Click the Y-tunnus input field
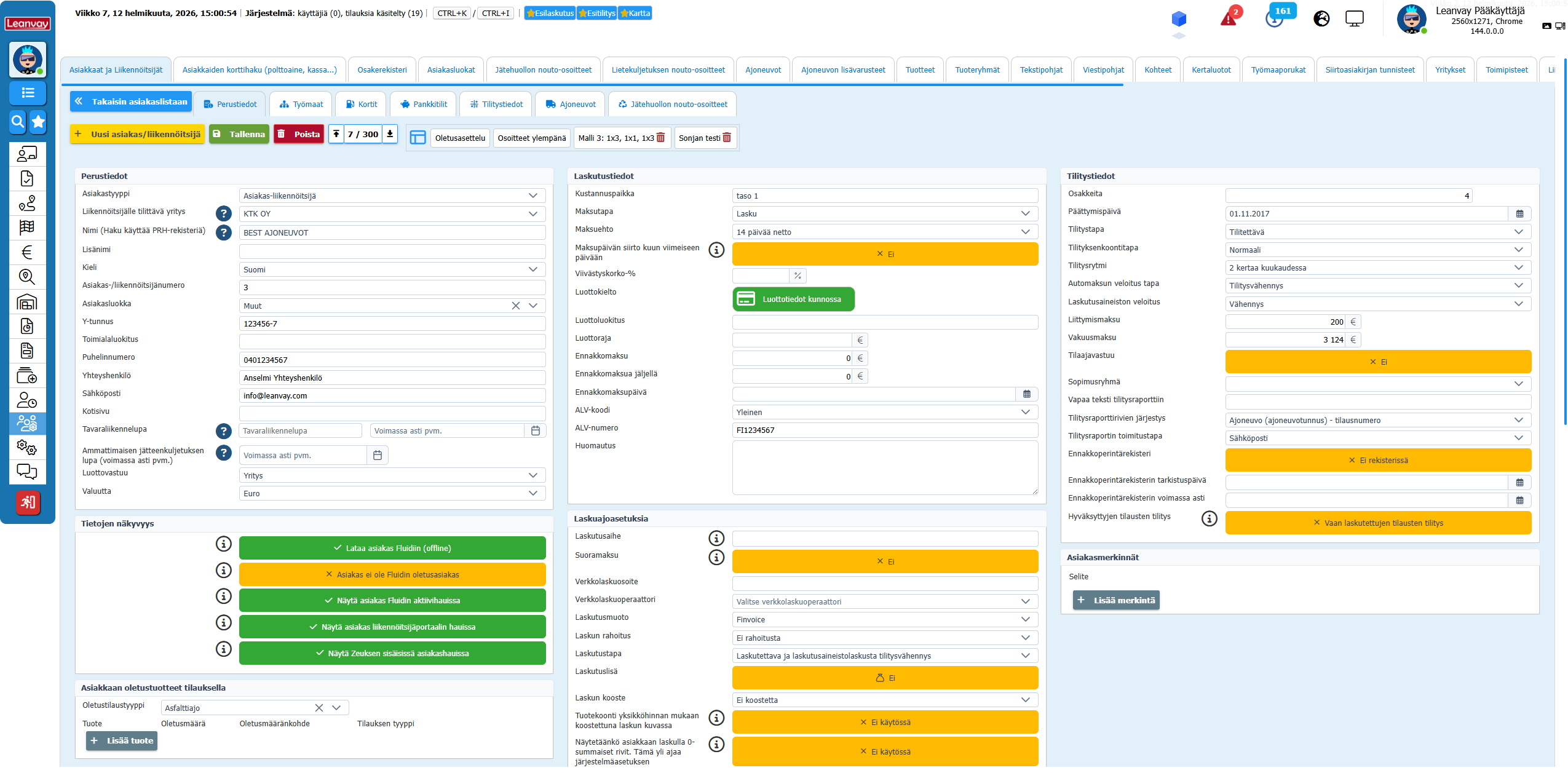The width and height of the screenshot is (1568, 773). pyautogui.click(x=392, y=323)
